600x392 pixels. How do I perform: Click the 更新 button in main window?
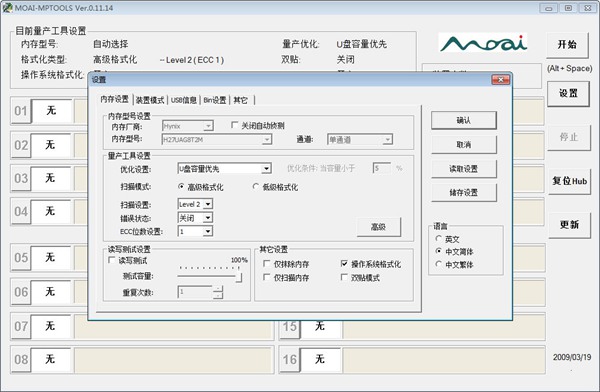569,225
